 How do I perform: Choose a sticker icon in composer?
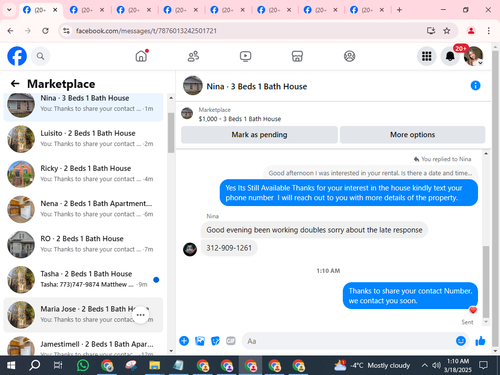tap(215, 341)
